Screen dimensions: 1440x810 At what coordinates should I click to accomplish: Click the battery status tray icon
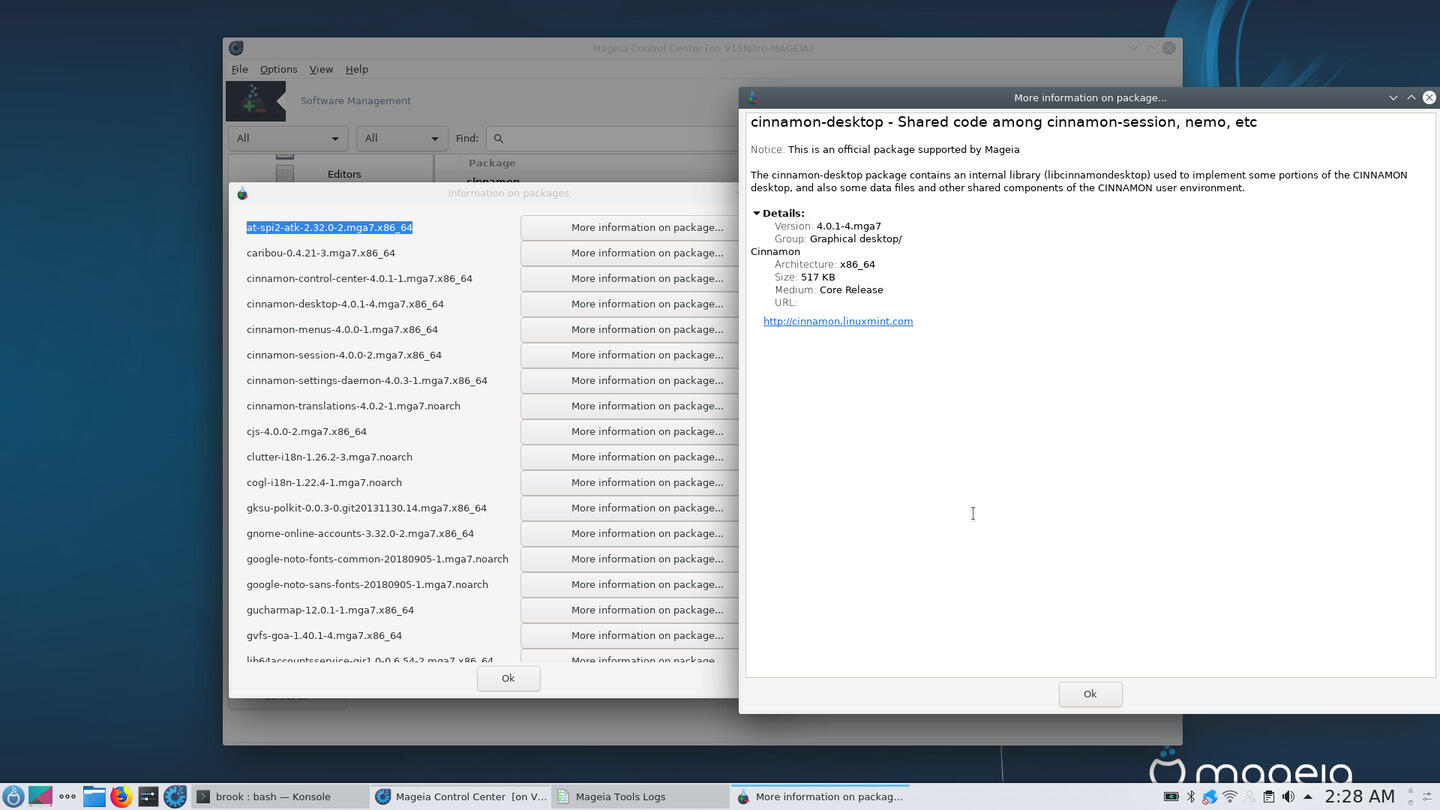click(x=1171, y=797)
